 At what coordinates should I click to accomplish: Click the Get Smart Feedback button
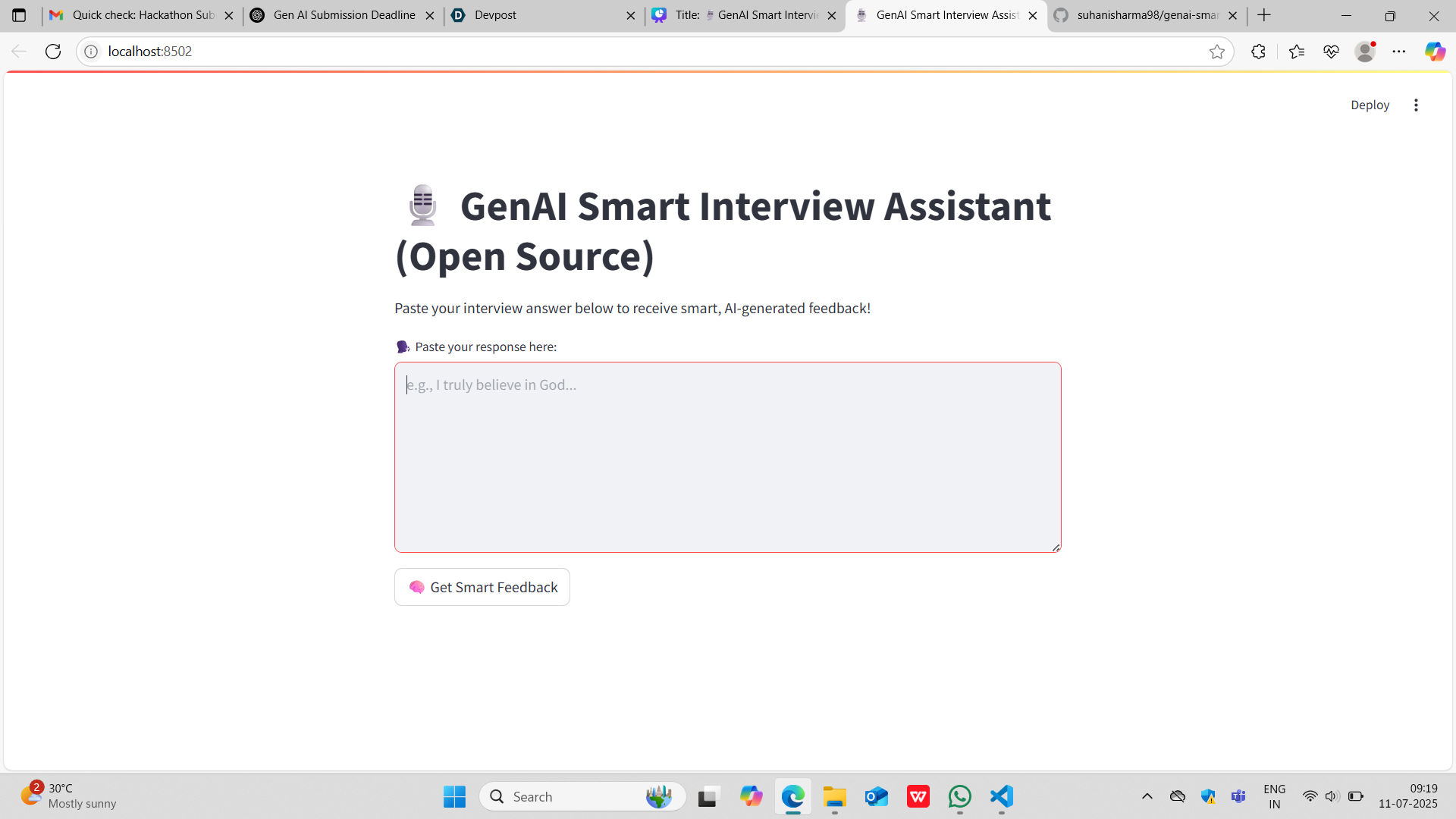(482, 587)
